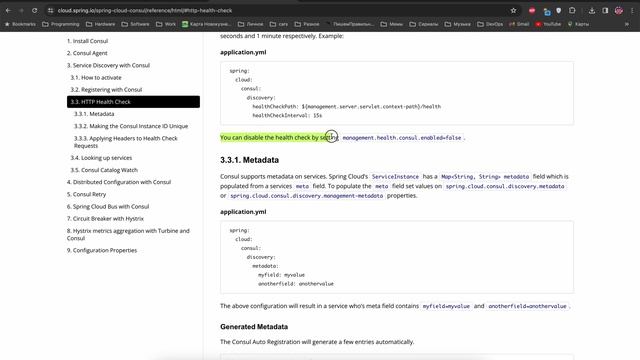Open the DevOps bookmarks folder
Viewport: 640px width, 360px height.
point(490,24)
